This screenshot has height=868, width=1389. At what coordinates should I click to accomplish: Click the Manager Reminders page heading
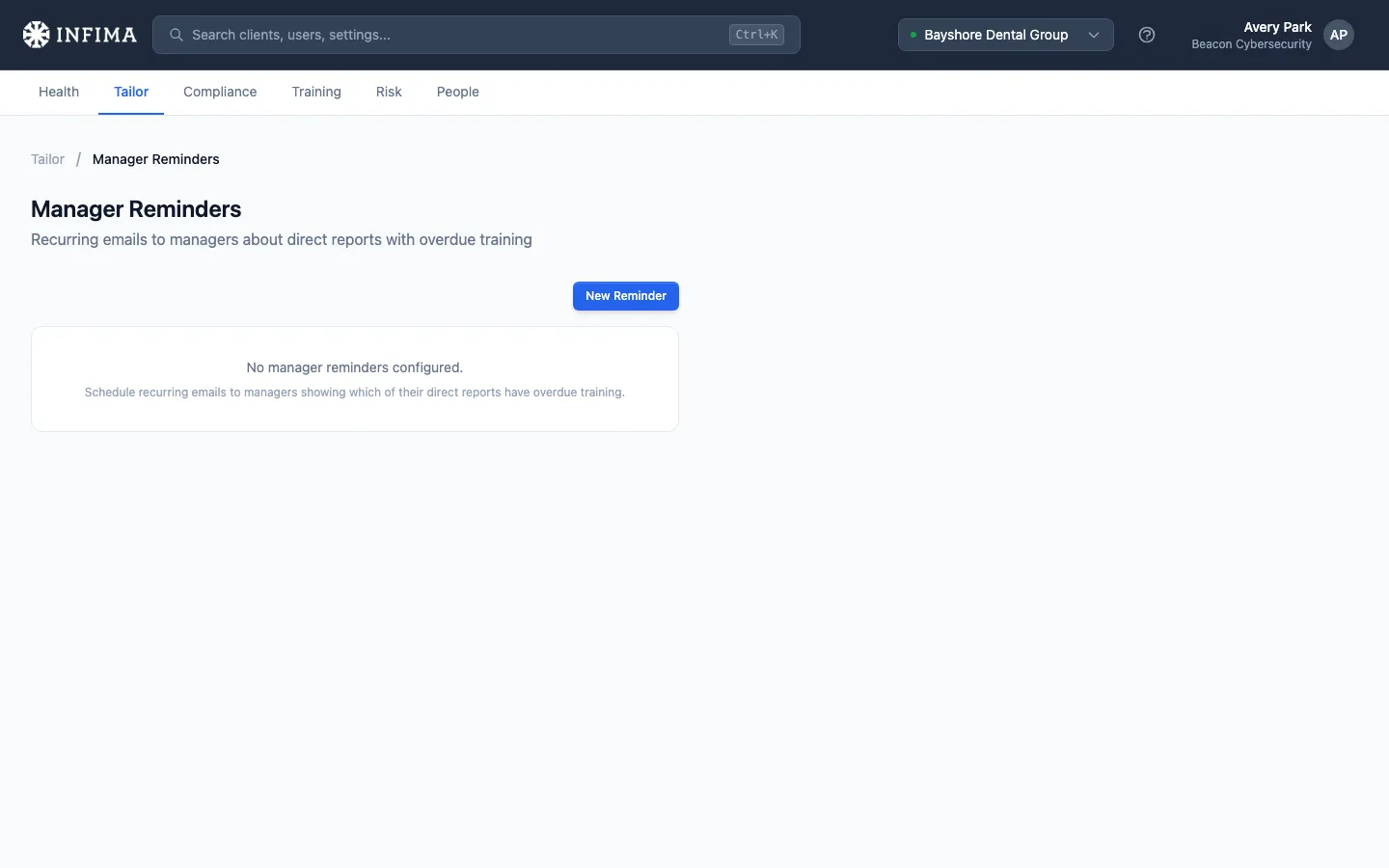[x=136, y=209]
